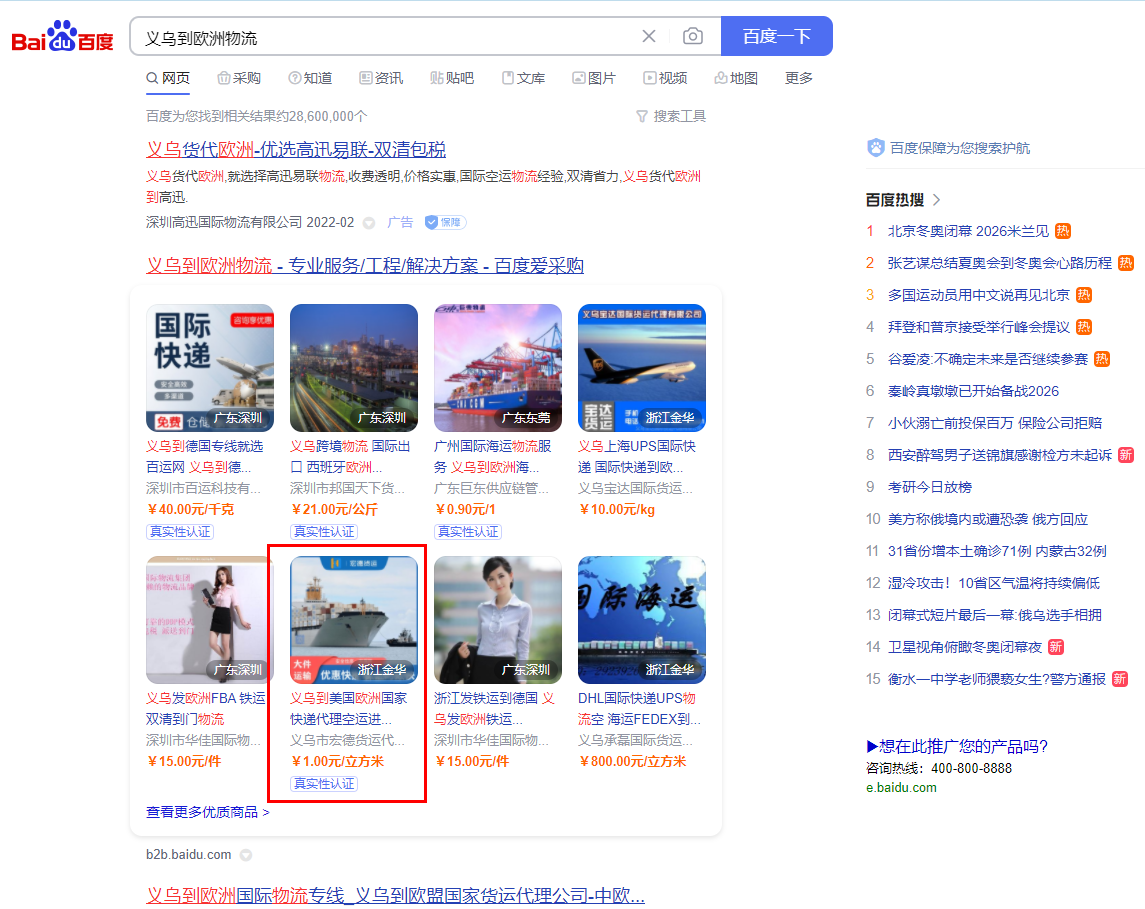Open hot search 谷爱凌:不确定未来是否继续参赛
The height and width of the screenshot is (909, 1145).
point(987,359)
